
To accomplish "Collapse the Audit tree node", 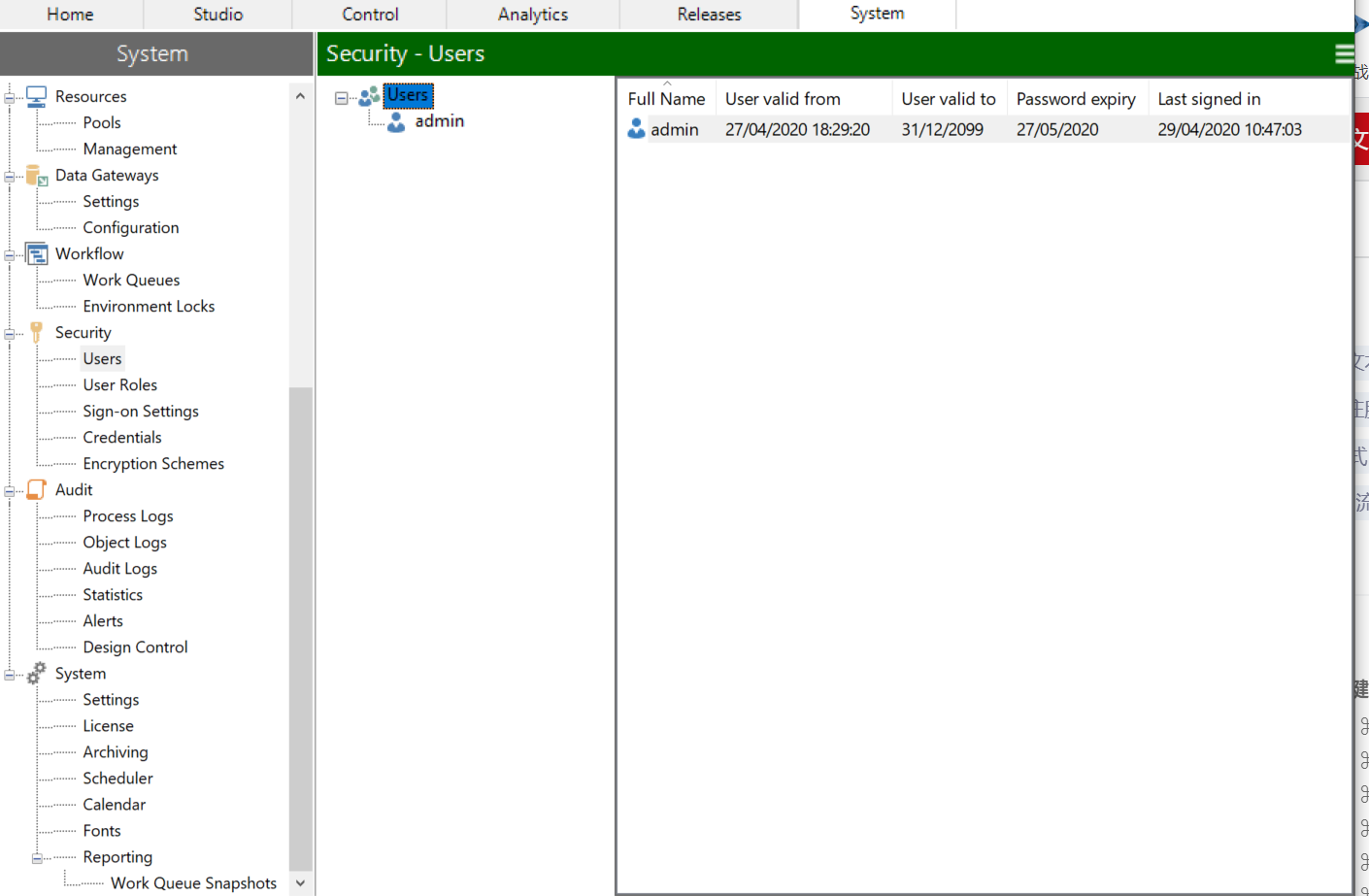I will pos(10,491).
